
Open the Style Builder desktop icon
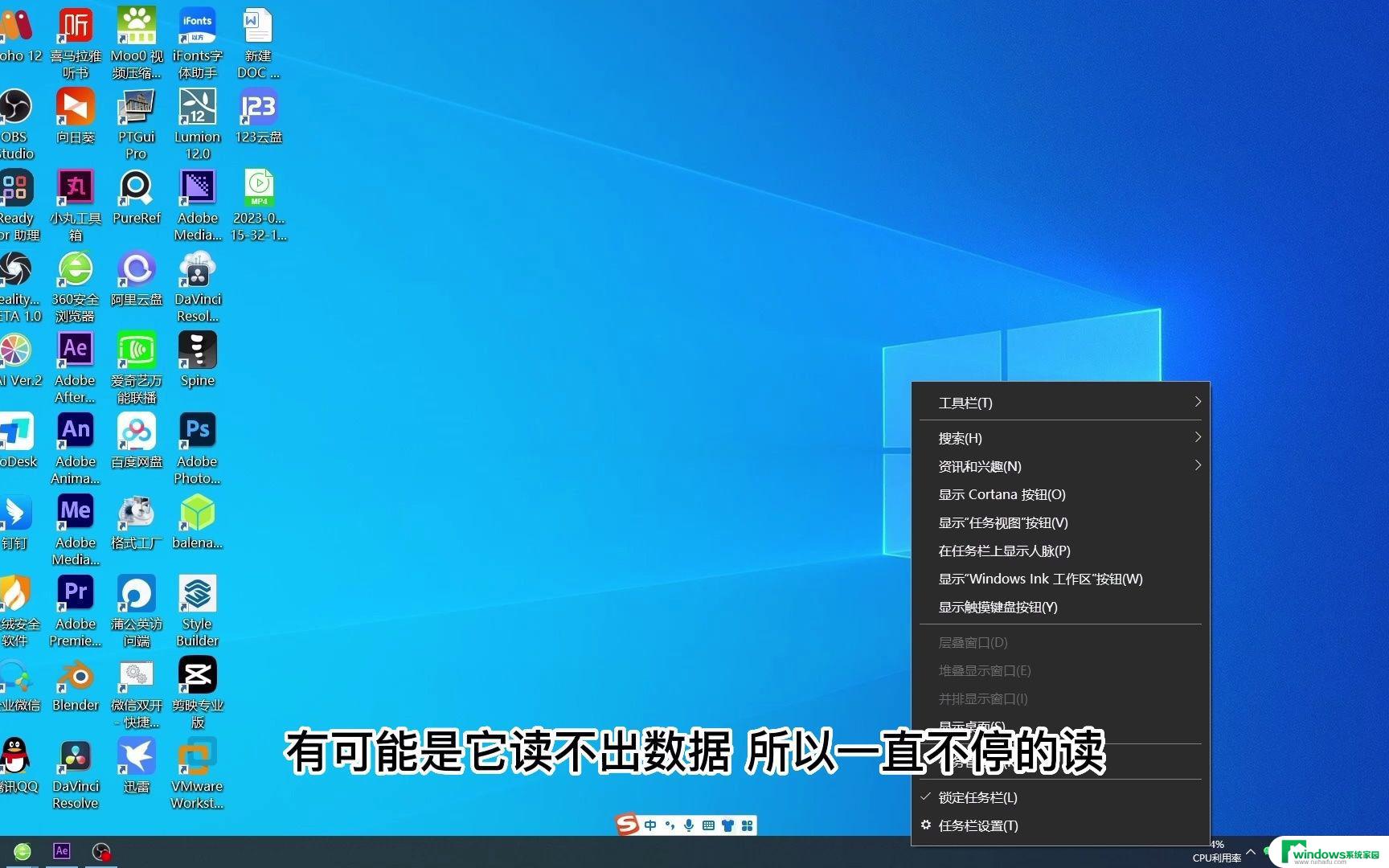198,612
